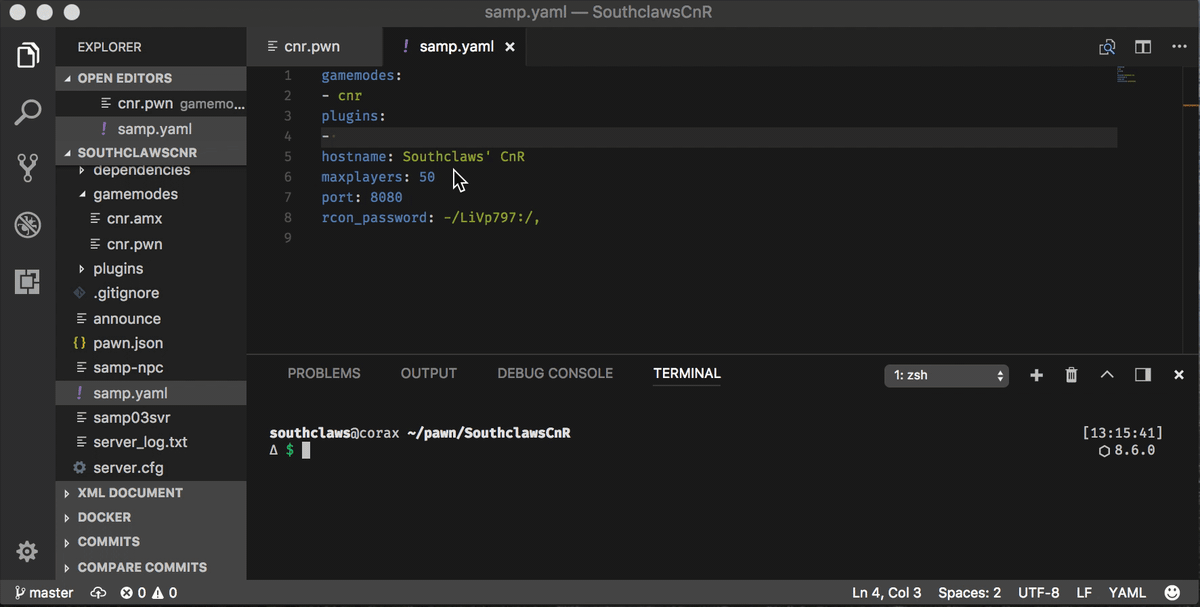1200x607 pixels.
Task: Open cnr.pwn in the Open Editors list
Action: click(x=151, y=103)
